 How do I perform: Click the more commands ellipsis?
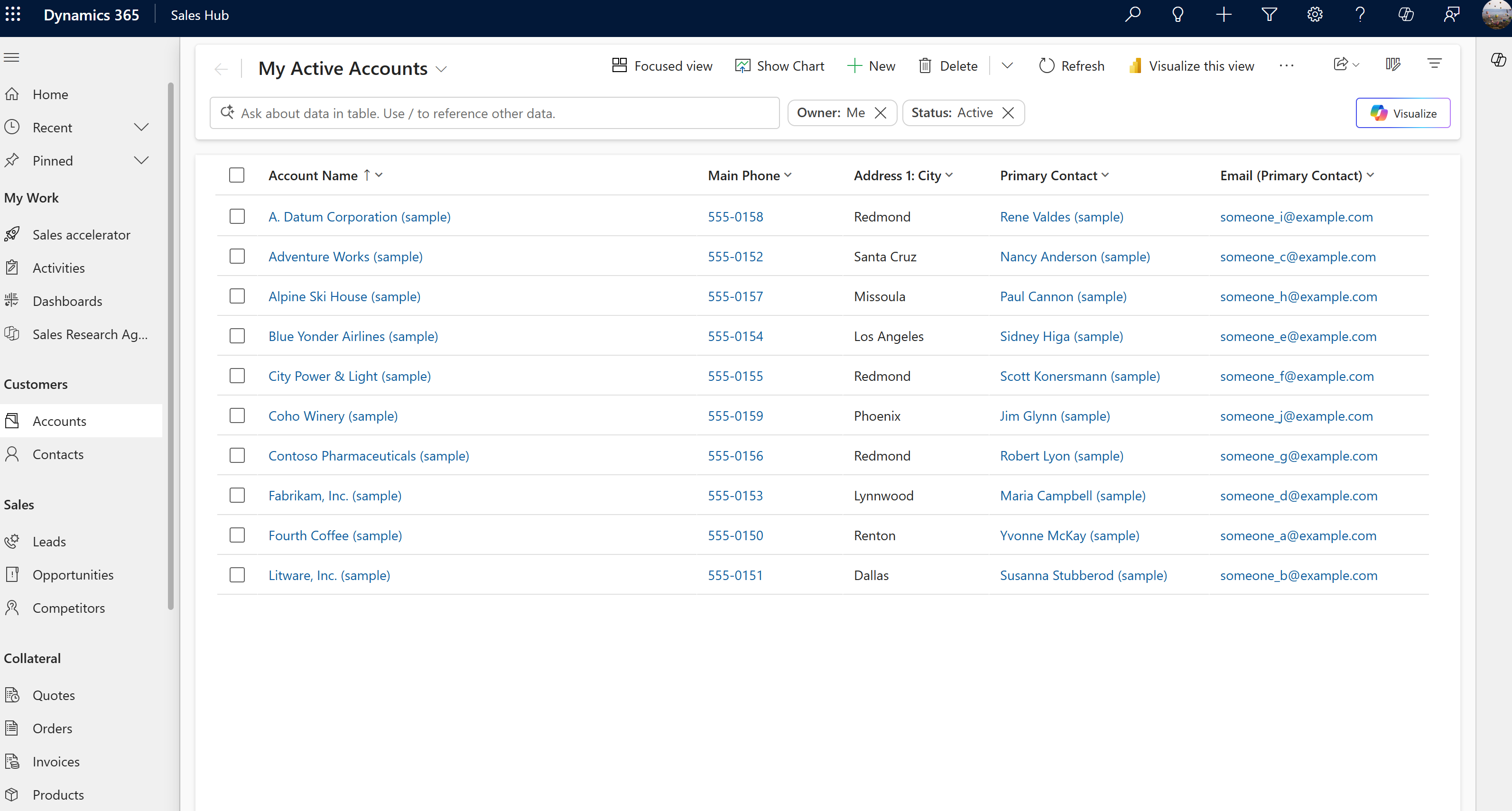coord(1287,66)
